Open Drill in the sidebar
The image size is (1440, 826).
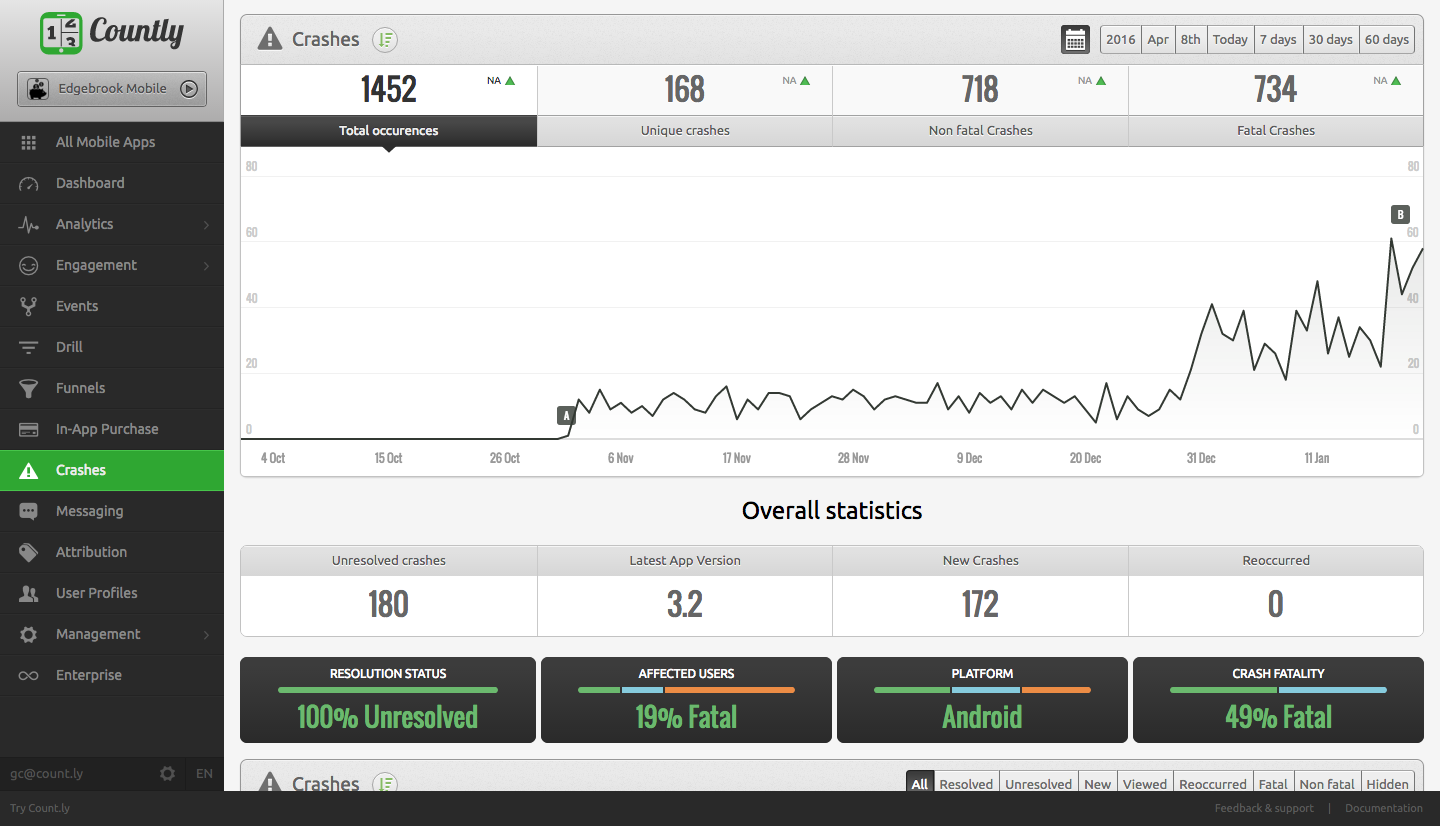(112, 347)
